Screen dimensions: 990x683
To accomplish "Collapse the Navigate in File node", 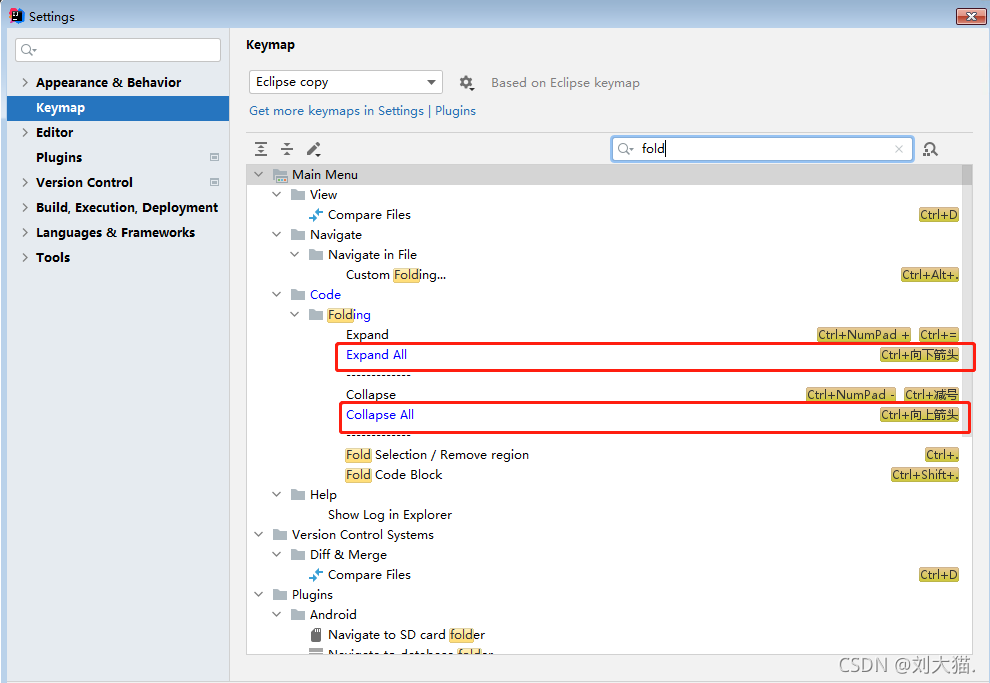I will coord(295,254).
